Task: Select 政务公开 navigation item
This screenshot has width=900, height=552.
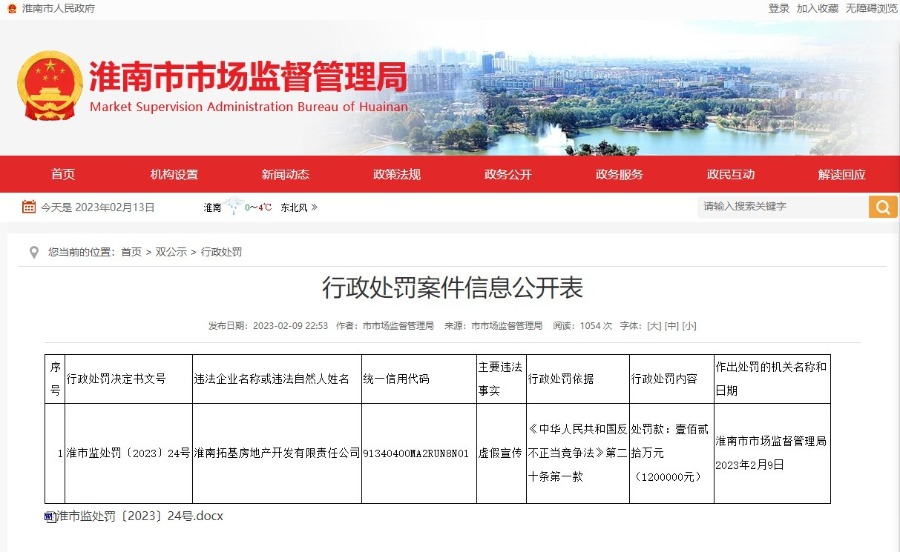Action: 508,174
